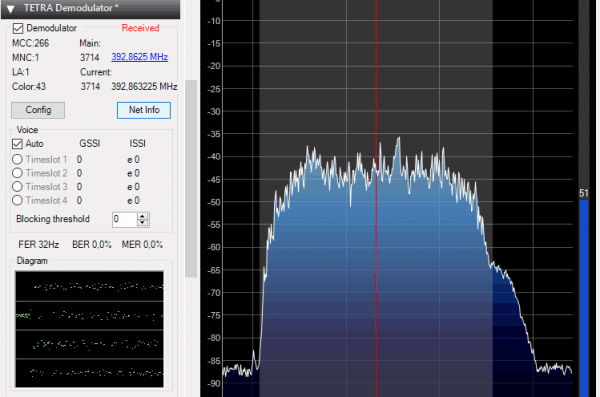Increase Blocking threshold with up arrow

[143, 216]
